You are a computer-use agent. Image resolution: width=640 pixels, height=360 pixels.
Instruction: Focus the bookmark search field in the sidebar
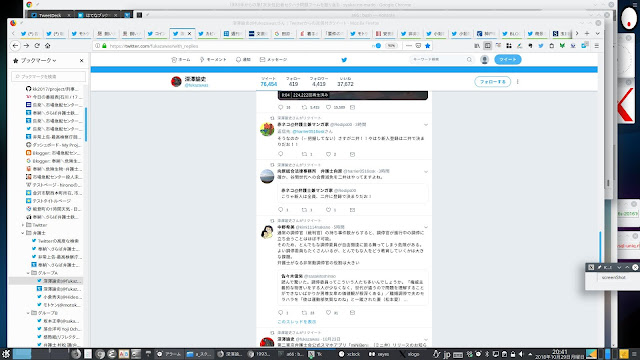pyautogui.click(x=49, y=76)
